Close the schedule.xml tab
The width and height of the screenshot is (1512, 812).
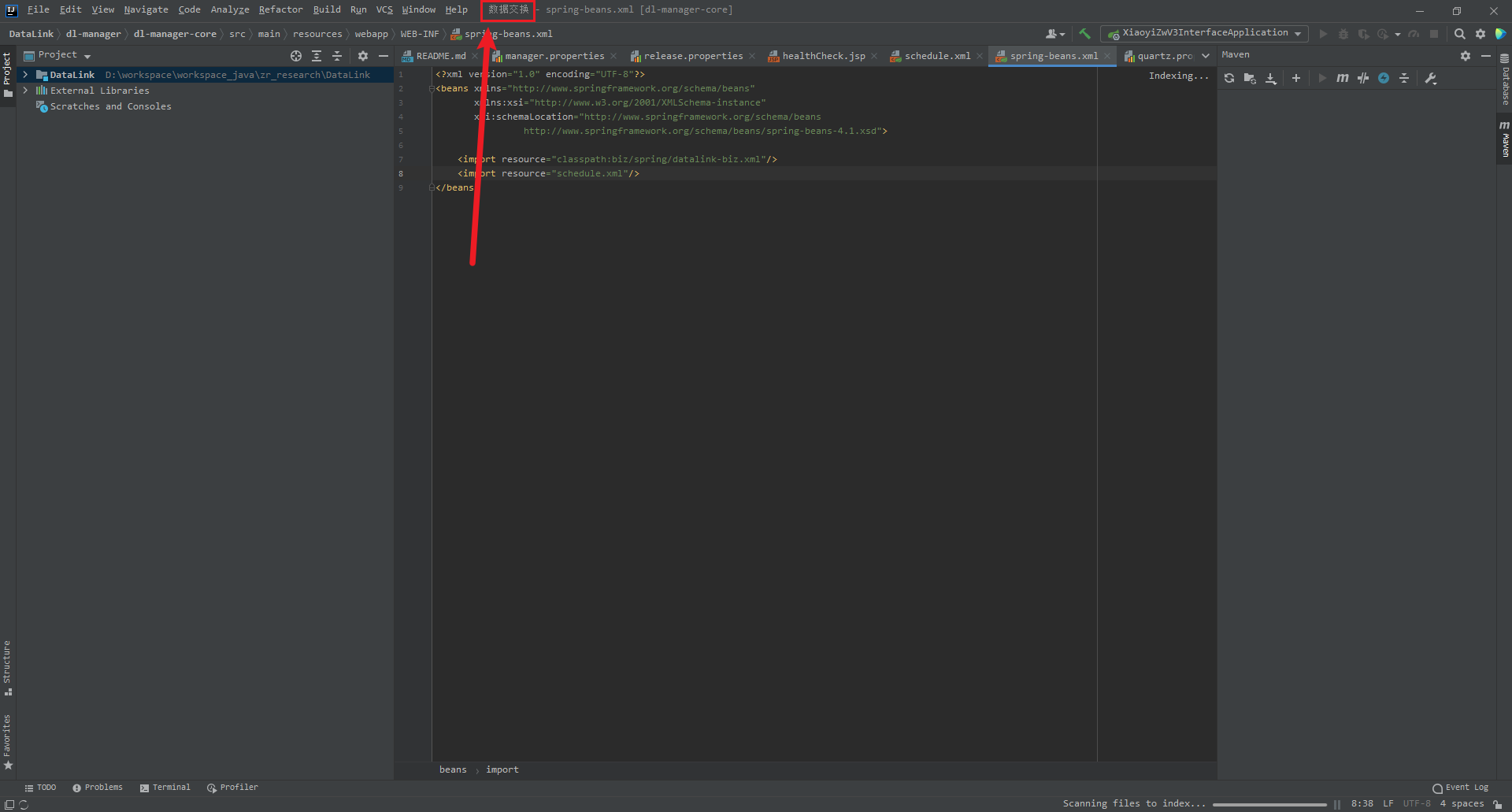pos(980,56)
